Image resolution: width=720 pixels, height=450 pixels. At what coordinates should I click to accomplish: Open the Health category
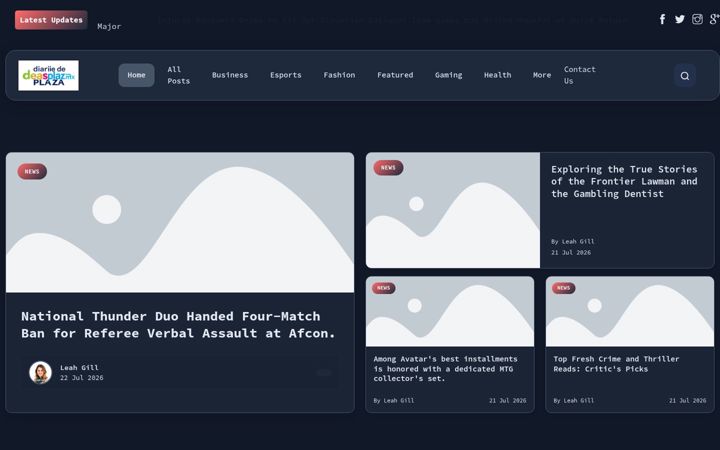497,75
